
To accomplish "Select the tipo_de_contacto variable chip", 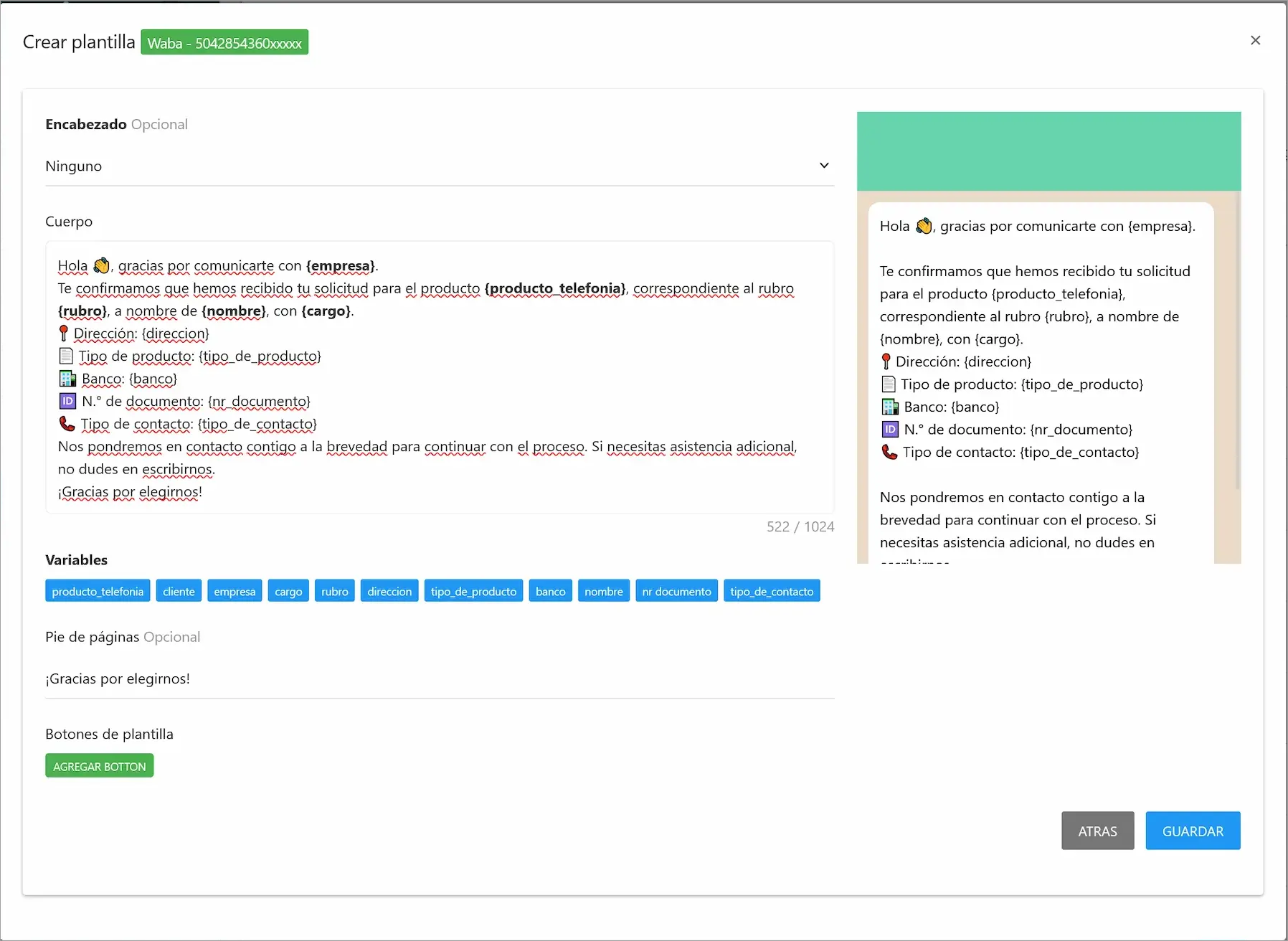I will 772,591.
